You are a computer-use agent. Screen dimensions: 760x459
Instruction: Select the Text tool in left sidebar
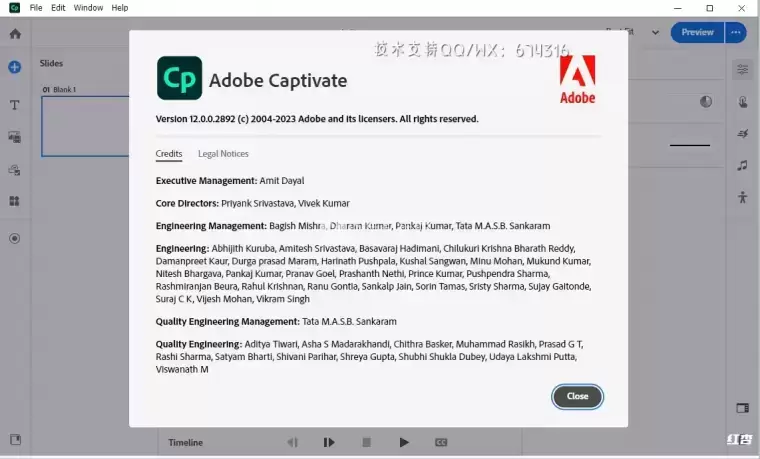tap(15, 105)
